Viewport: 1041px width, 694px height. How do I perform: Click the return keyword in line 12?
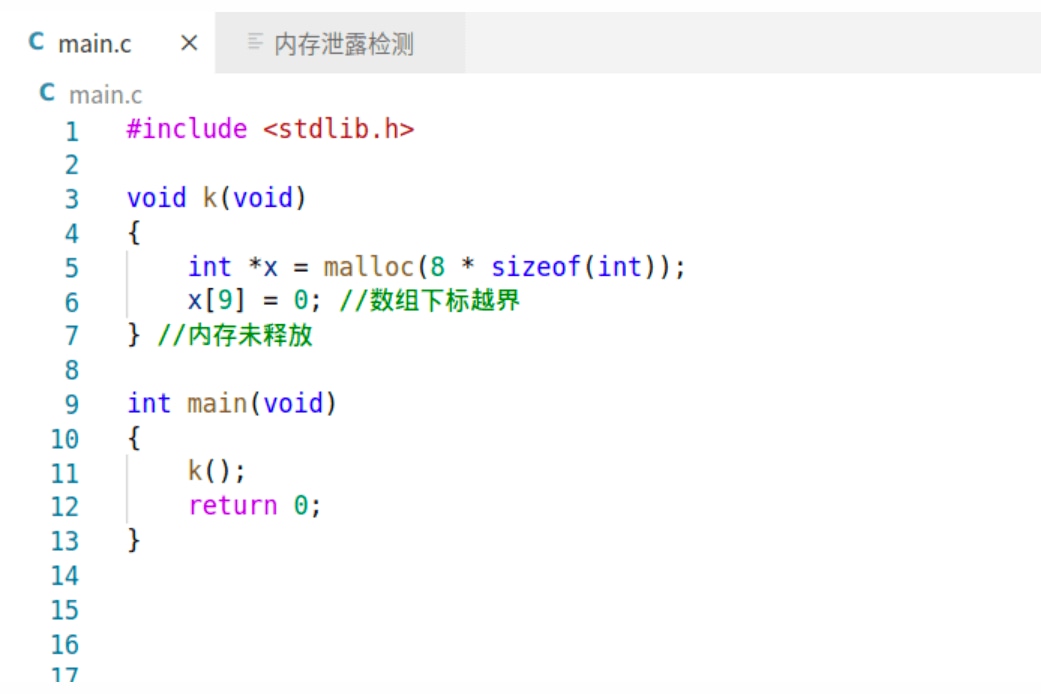232,506
